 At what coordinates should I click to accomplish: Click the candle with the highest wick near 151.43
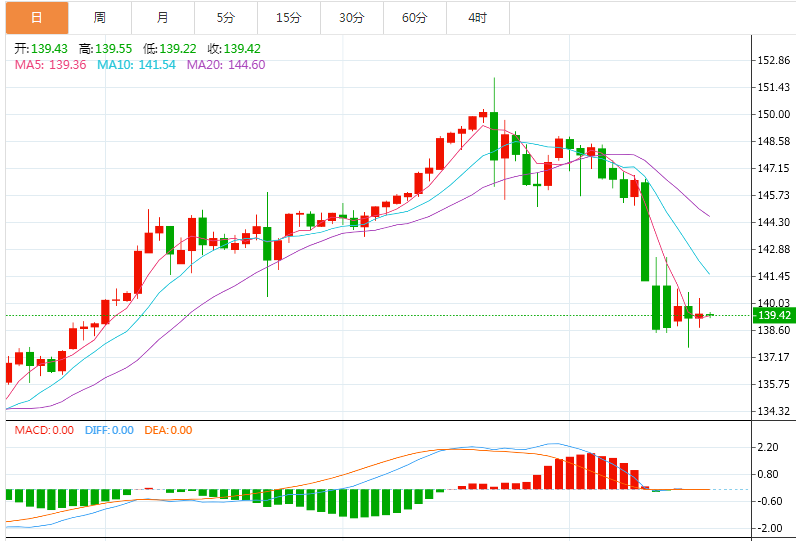[x=494, y=136]
